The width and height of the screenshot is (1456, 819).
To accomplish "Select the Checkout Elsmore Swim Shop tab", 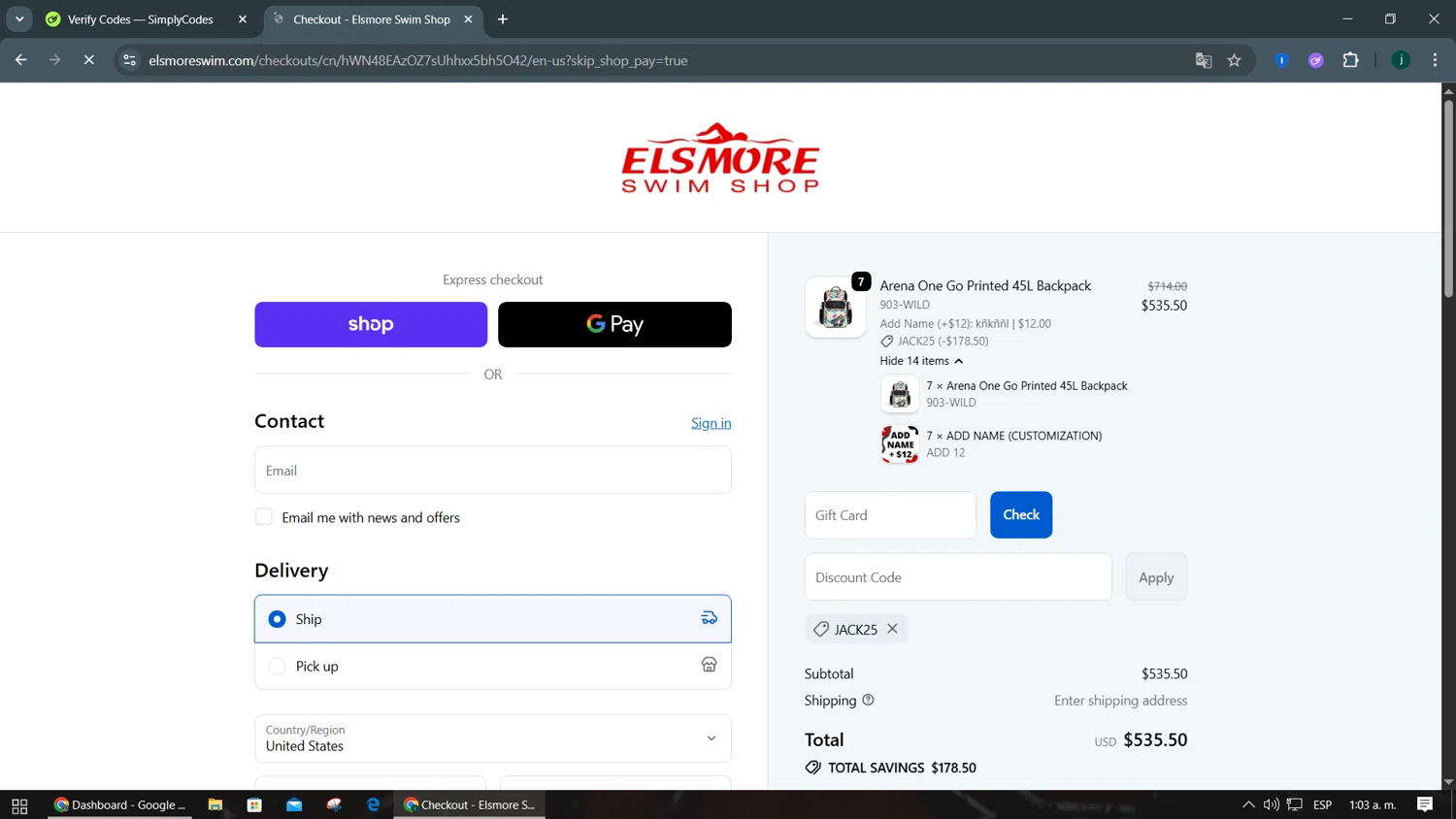I will tap(372, 19).
